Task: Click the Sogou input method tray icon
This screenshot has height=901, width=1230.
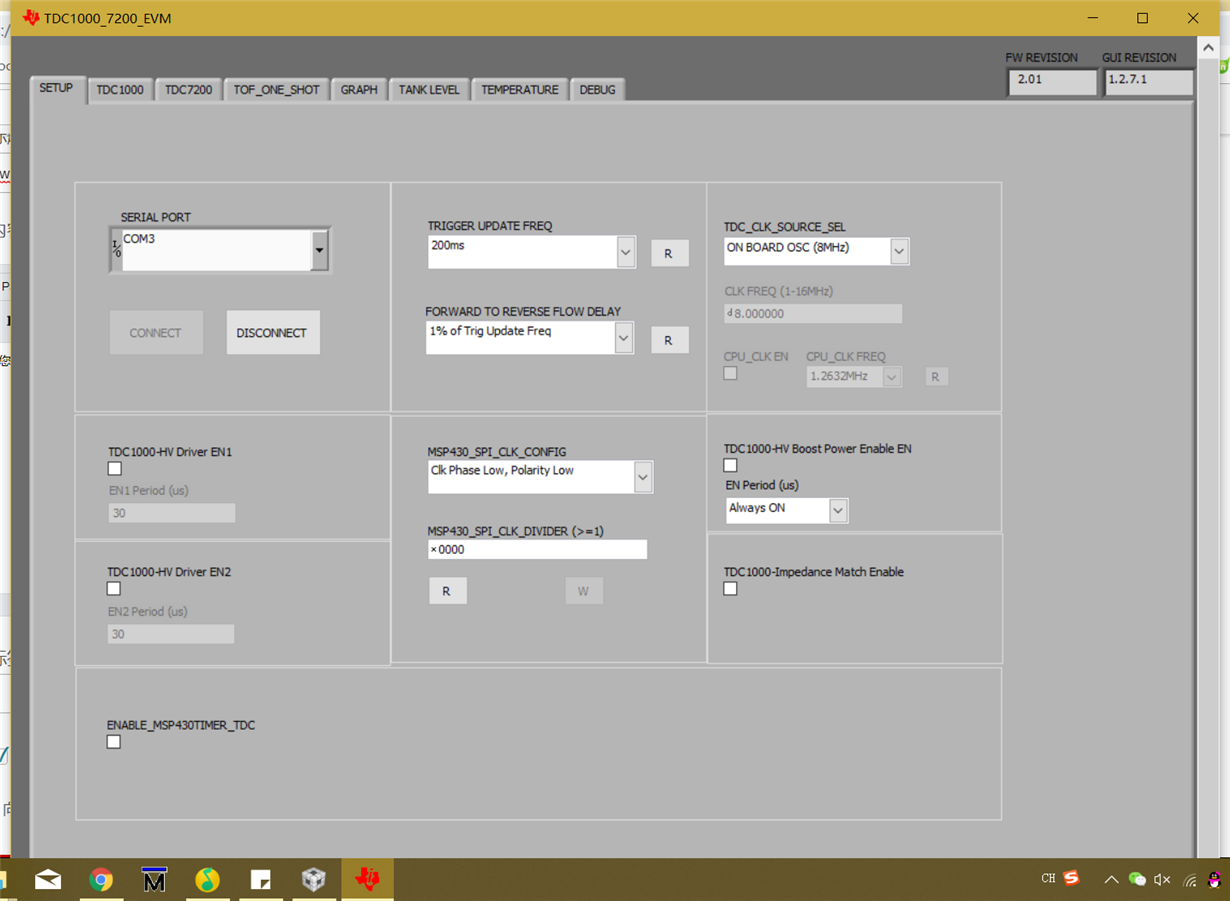Action: (x=1072, y=878)
